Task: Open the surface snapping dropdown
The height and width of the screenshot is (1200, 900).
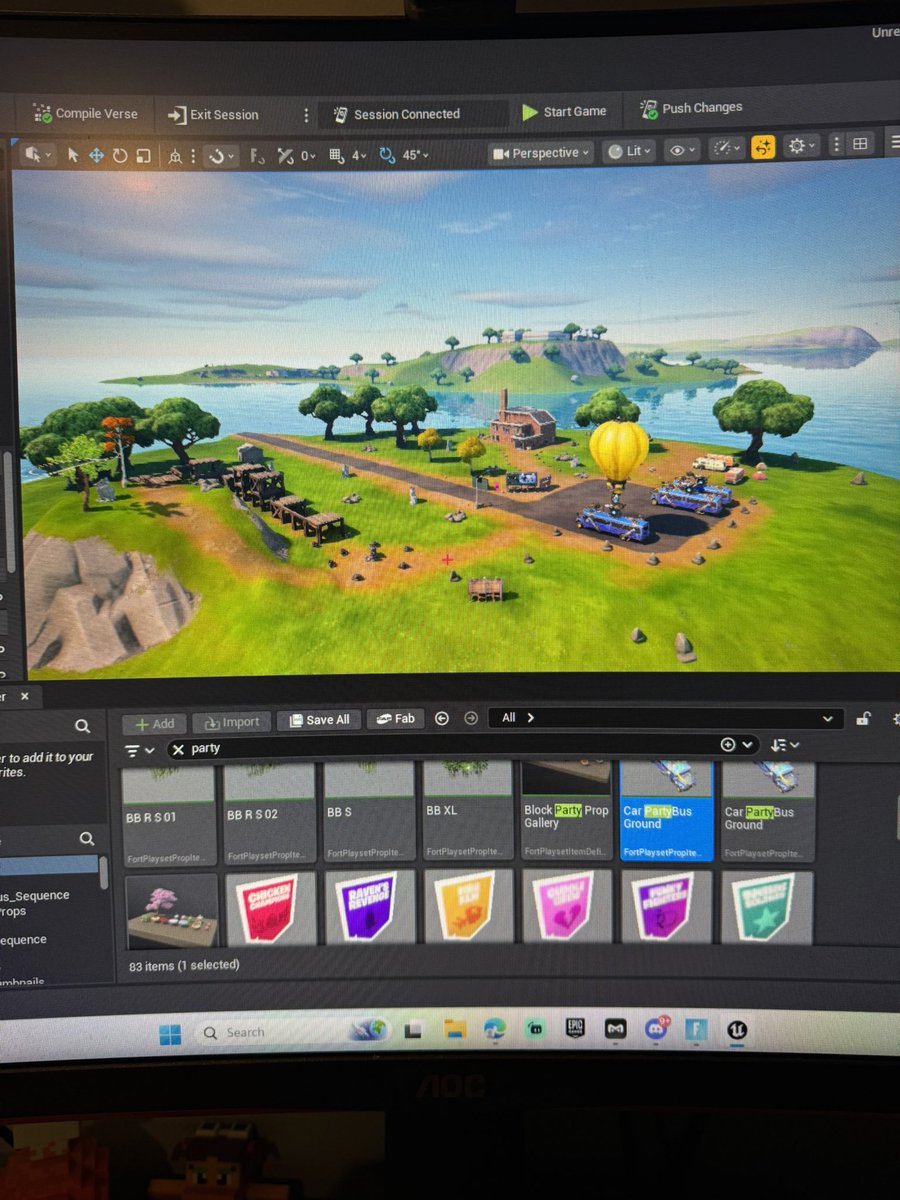Action: click(x=219, y=156)
